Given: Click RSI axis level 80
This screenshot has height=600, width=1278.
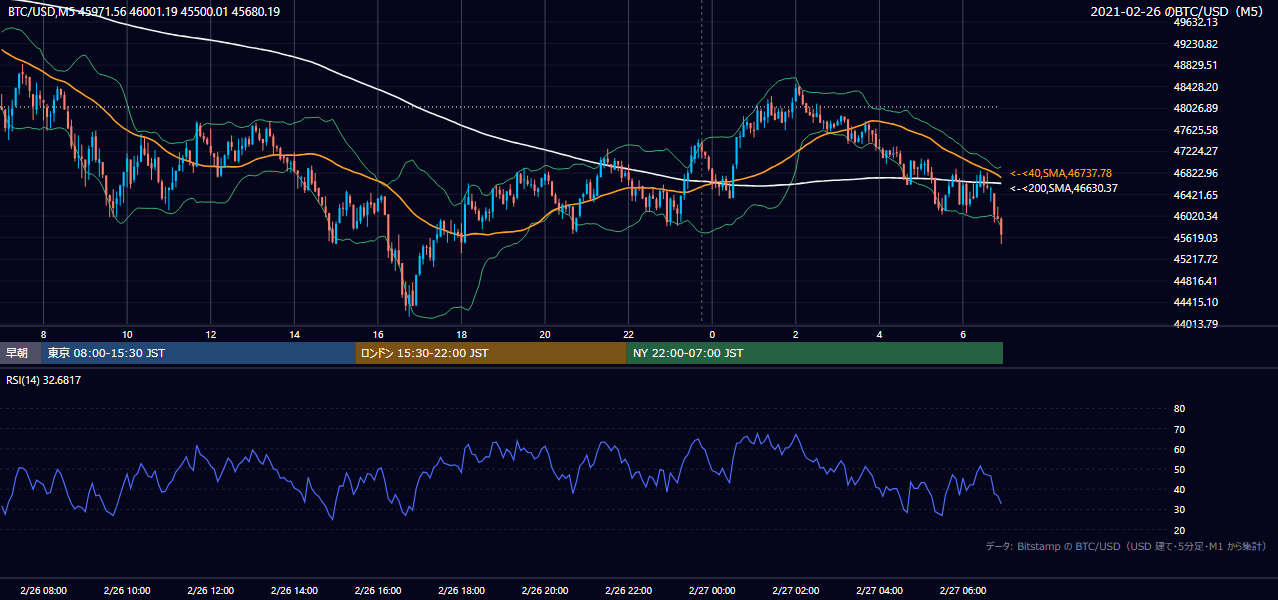Looking at the screenshot, I should tap(1179, 409).
